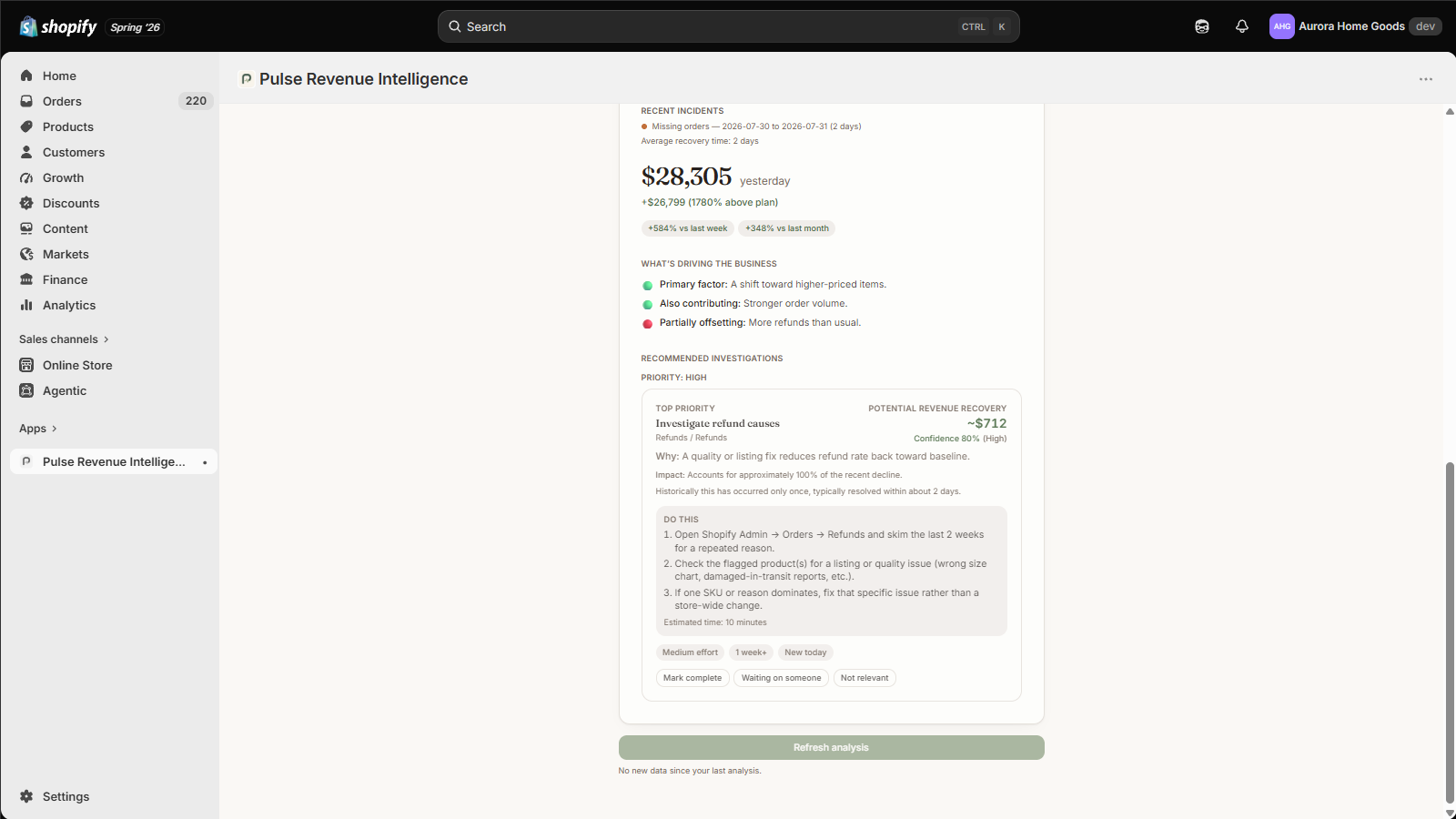
Task: Click the +348% vs last month chip
Action: 787,228
